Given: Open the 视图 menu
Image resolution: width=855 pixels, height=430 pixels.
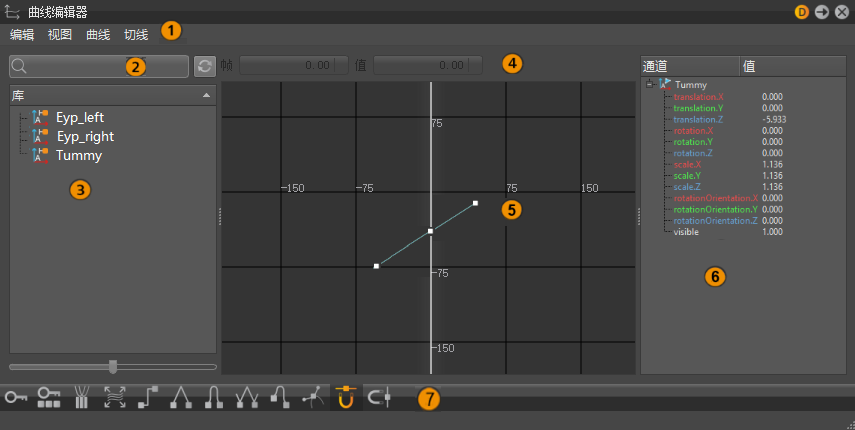Looking at the screenshot, I should pos(60,35).
